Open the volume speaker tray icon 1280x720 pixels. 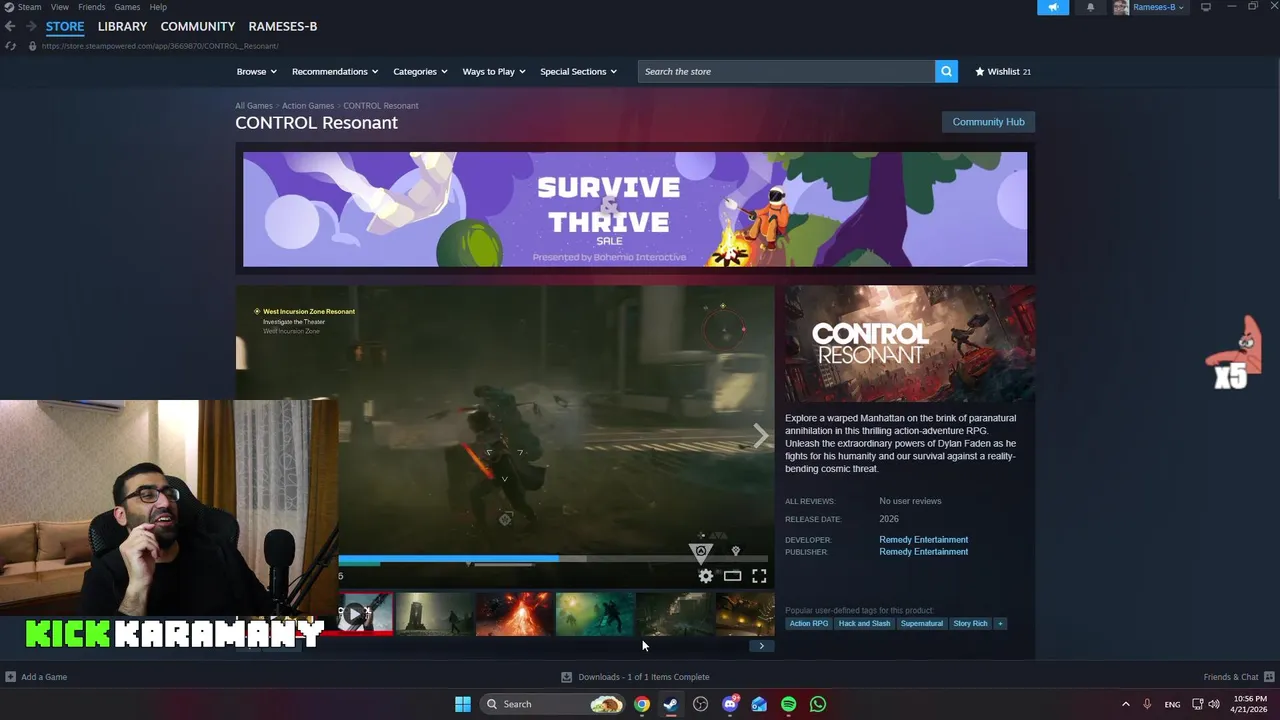[x=1214, y=704]
